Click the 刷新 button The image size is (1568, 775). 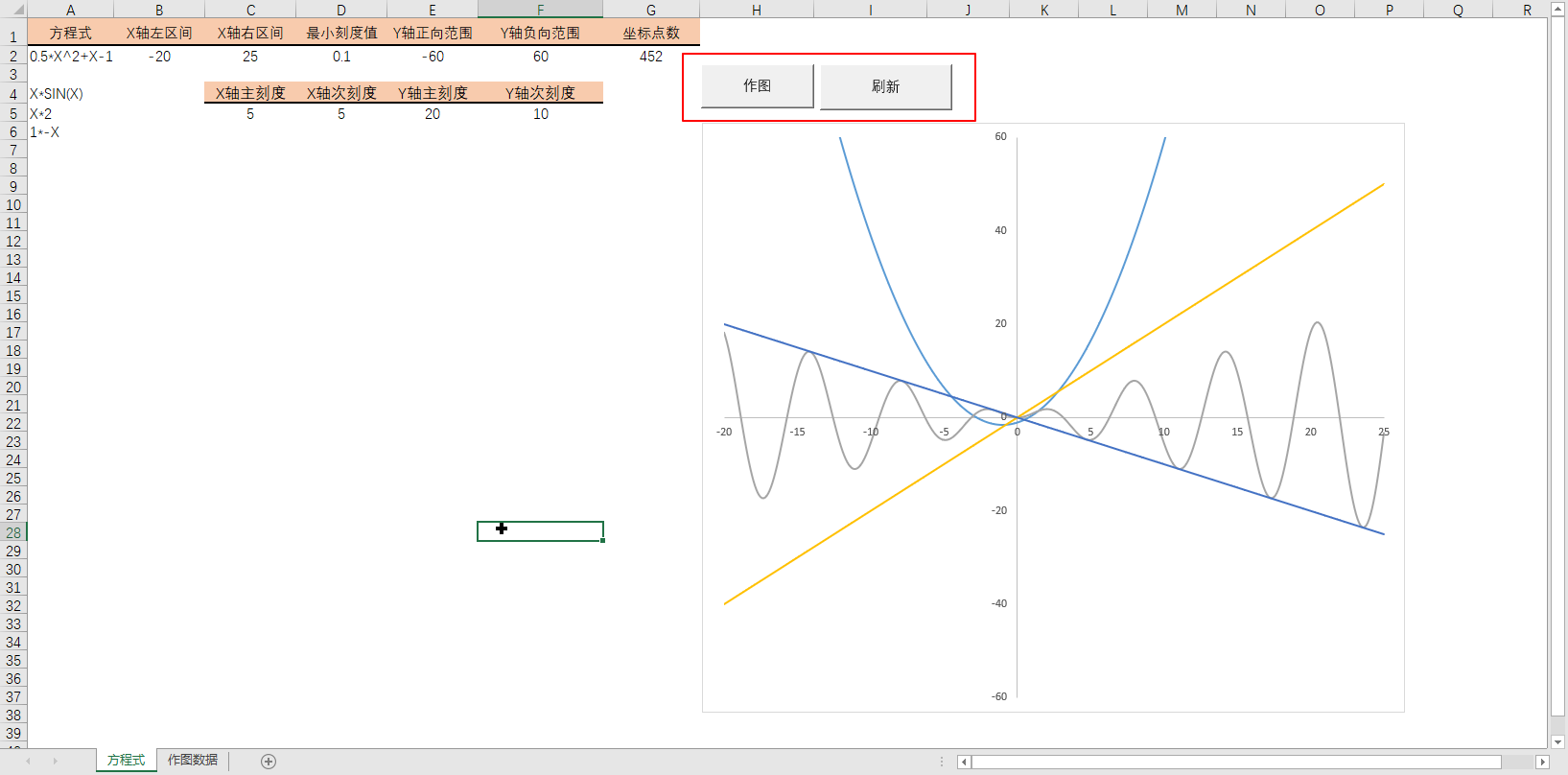click(x=886, y=87)
